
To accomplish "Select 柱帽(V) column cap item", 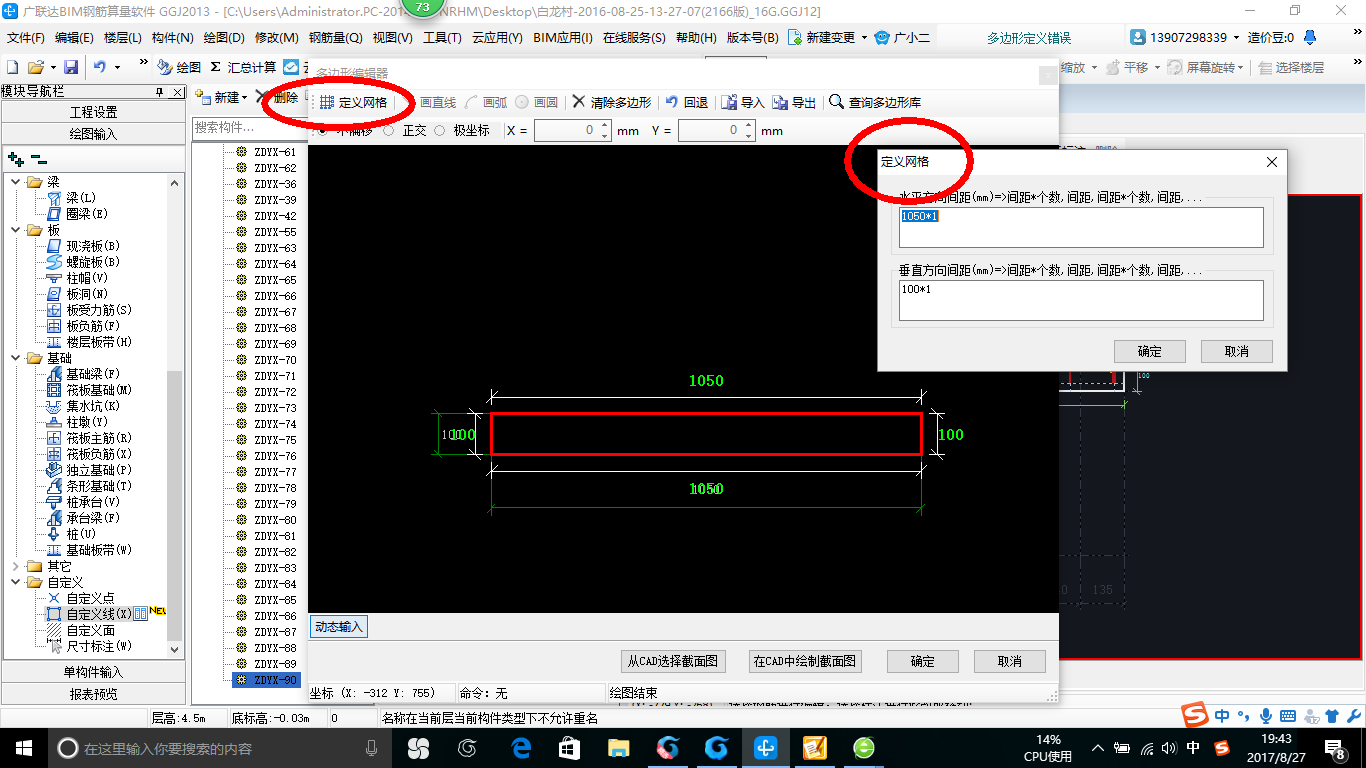I will 87,278.
